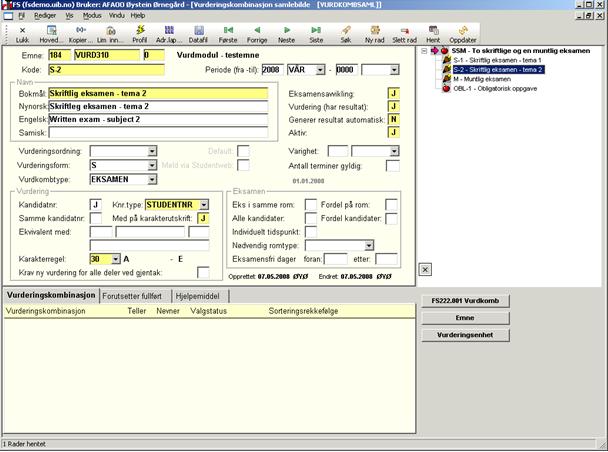The height and width of the screenshot is (452, 608).
Task: Click the Slett rad toolbar icon
Action: coord(404,33)
